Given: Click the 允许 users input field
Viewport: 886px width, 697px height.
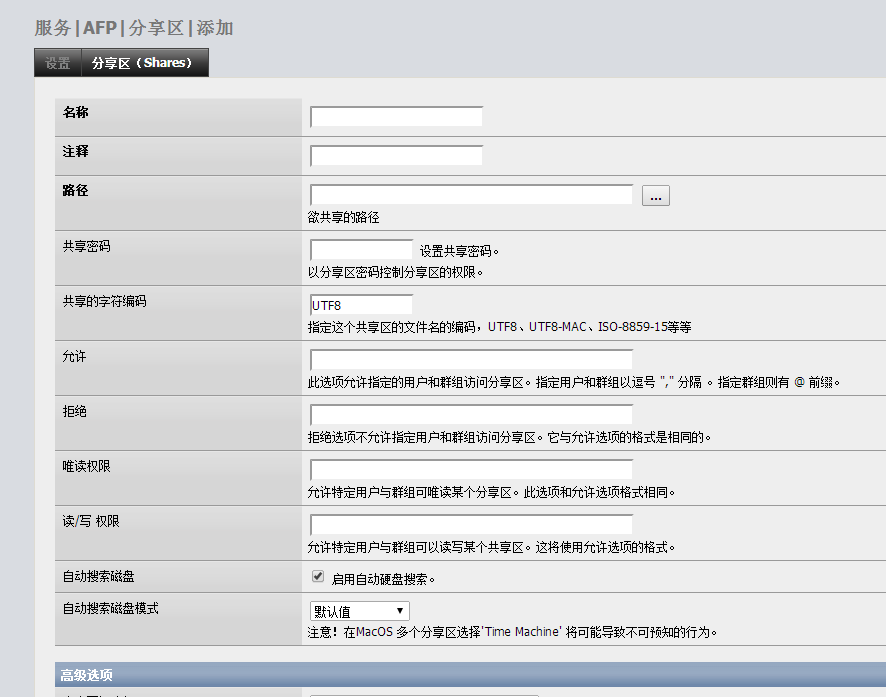Looking at the screenshot, I should (471, 360).
